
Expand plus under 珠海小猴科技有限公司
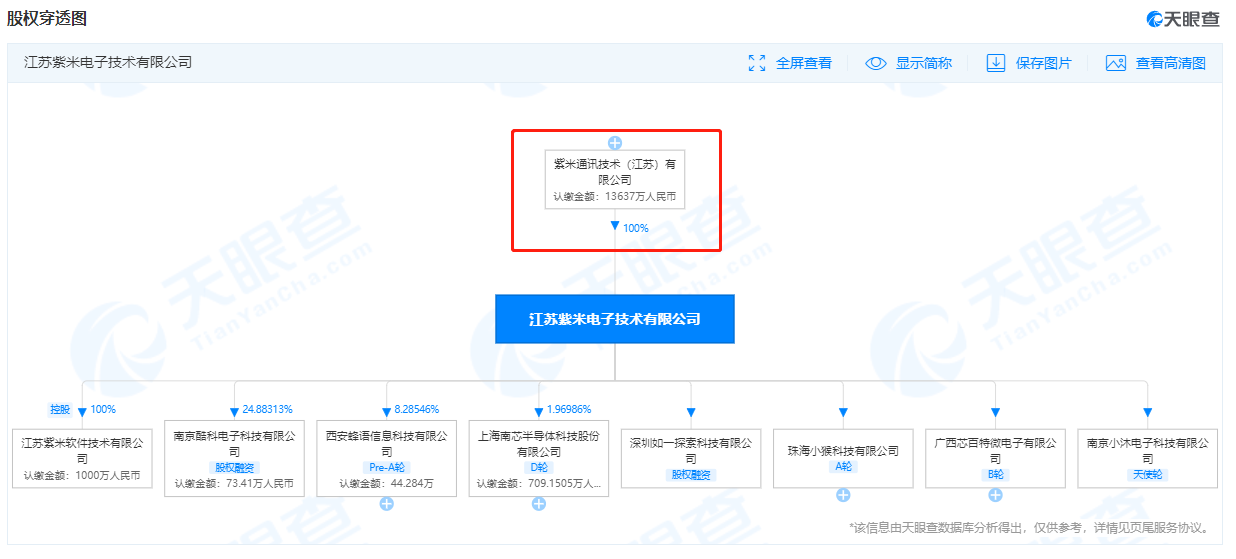click(x=843, y=495)
